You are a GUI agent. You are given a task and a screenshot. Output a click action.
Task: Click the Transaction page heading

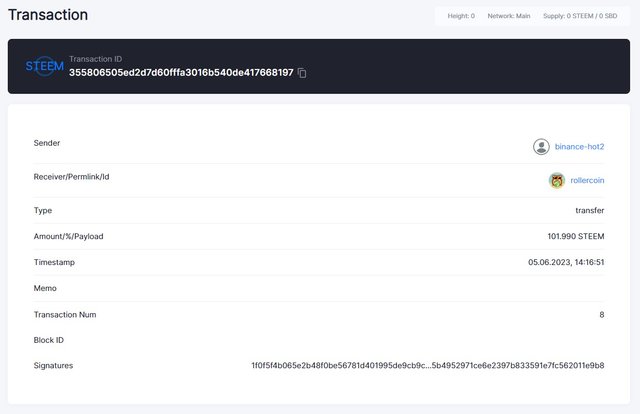48,15
